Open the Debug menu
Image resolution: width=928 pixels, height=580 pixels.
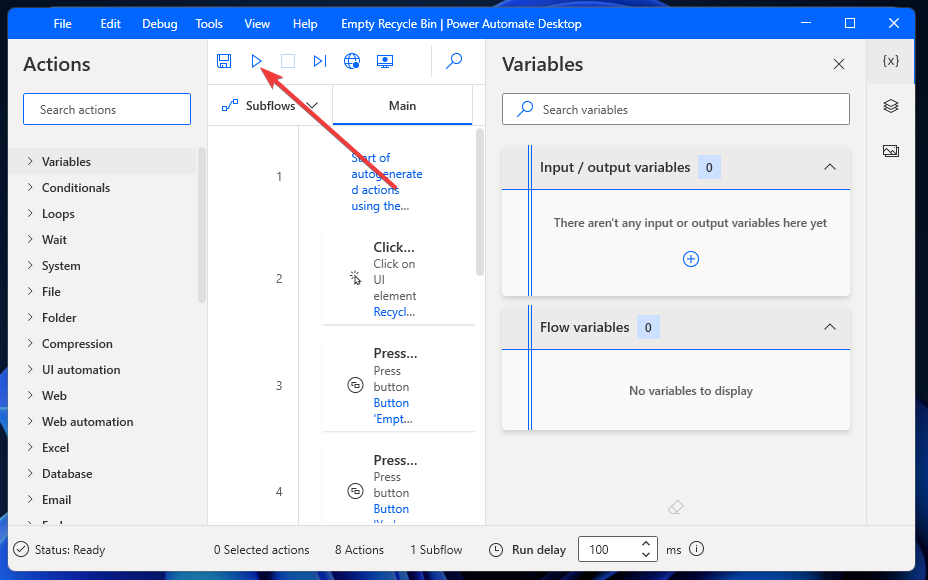point(160,24)
